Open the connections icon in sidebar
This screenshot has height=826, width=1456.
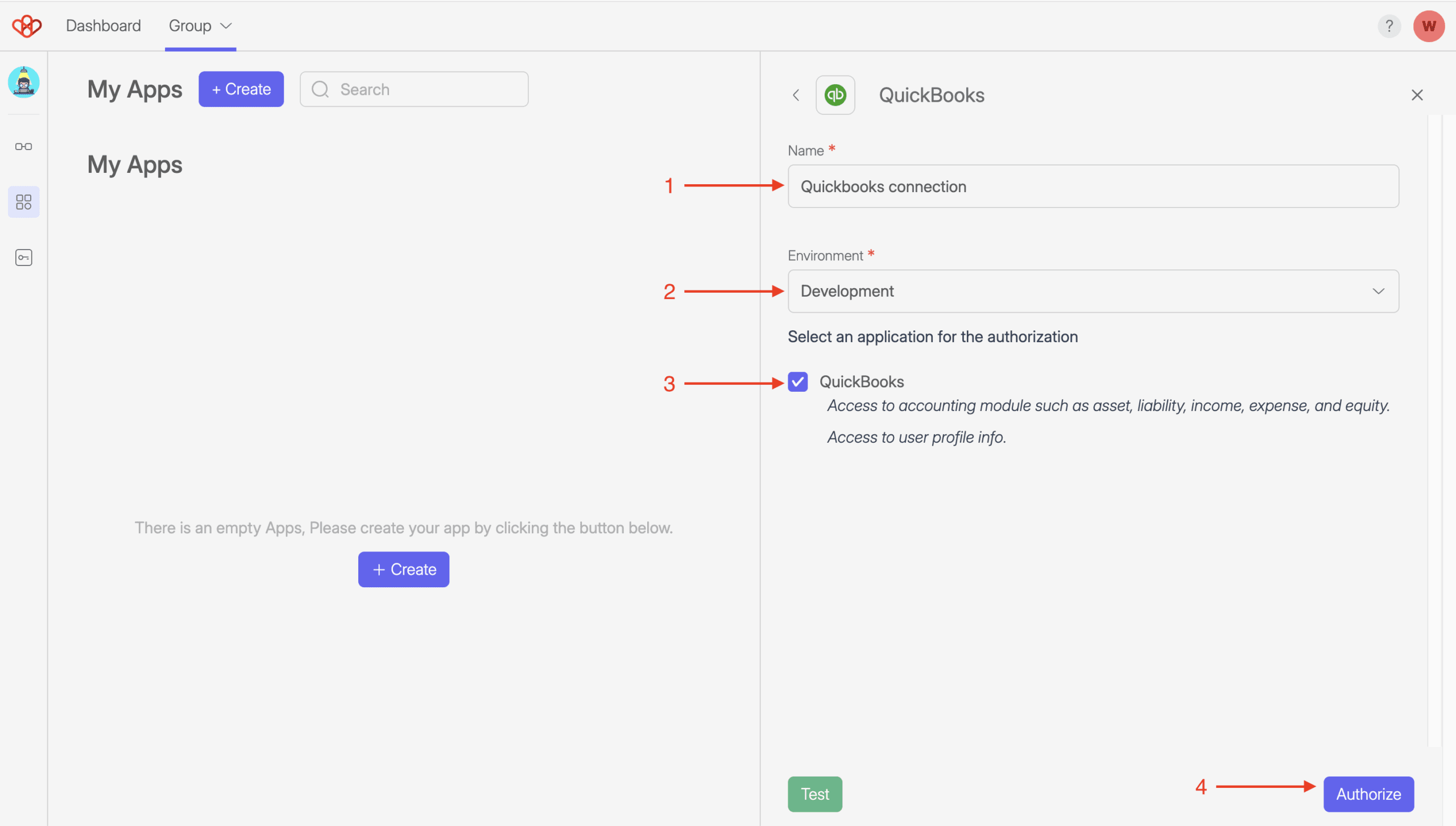(x=23, y=147)
